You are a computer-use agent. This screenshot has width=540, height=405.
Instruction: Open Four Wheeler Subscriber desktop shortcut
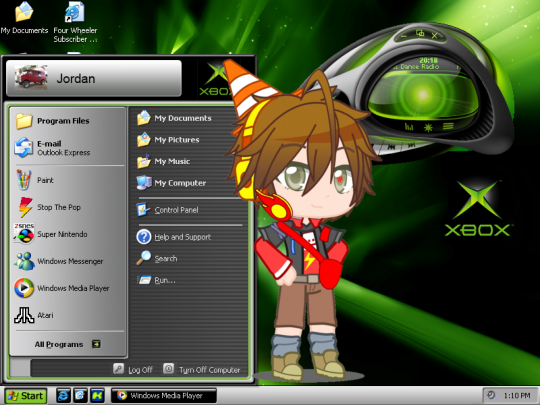pos(75,22)
